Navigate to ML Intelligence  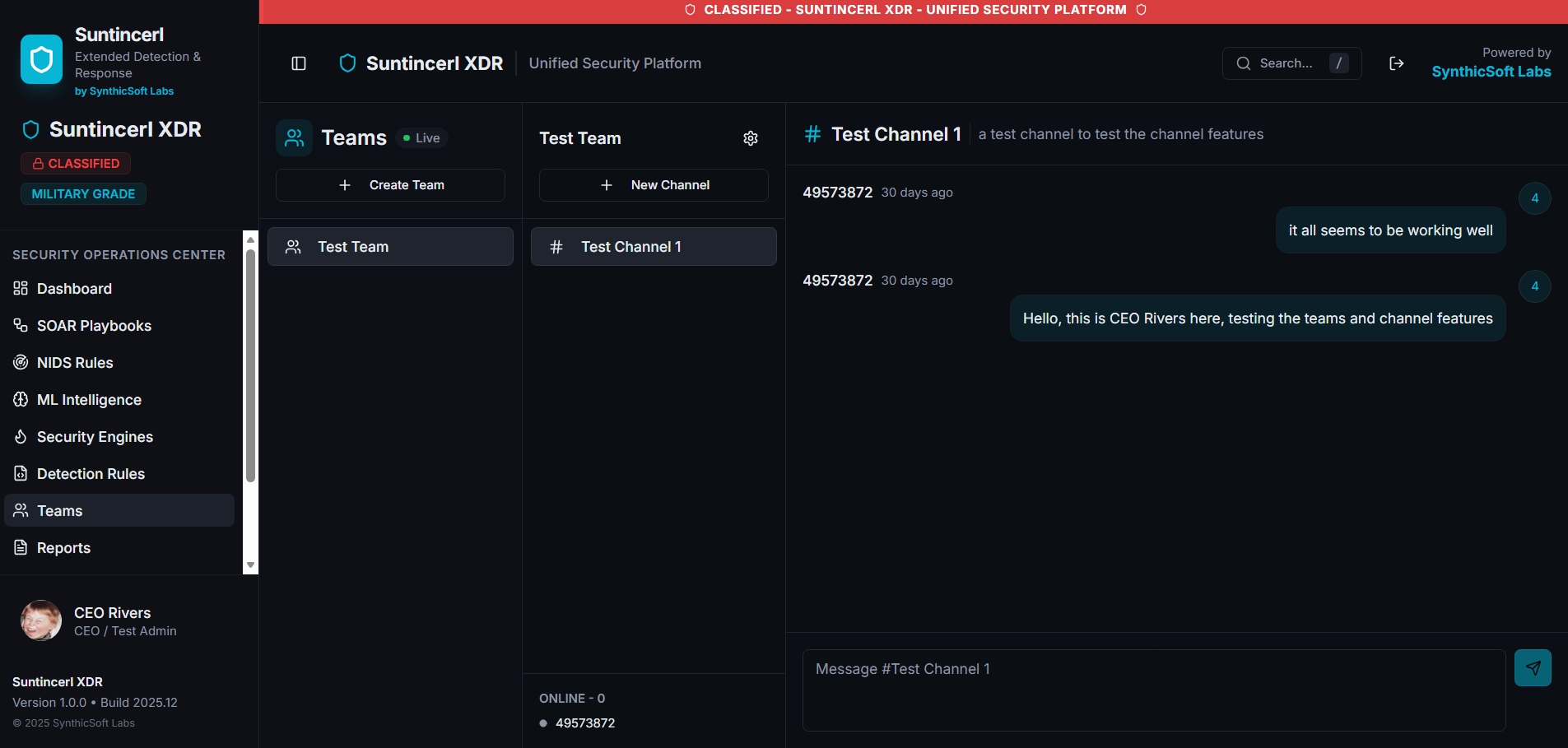(89, 400)
